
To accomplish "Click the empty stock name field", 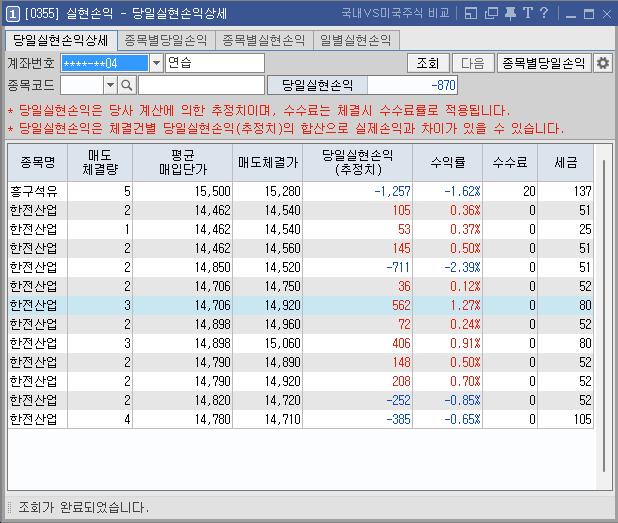I will pos(201,85).
